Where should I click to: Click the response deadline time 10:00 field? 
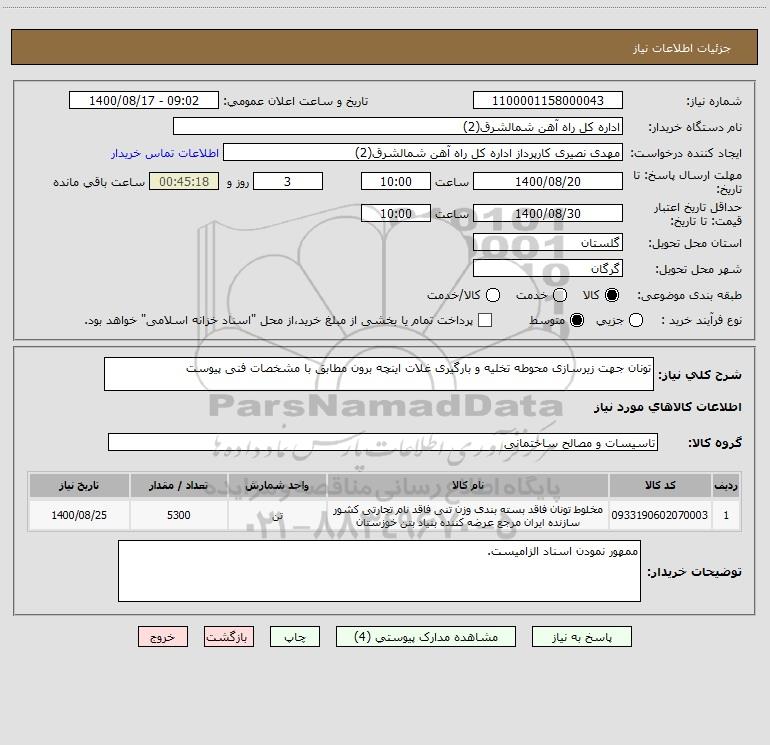(396, 181)
